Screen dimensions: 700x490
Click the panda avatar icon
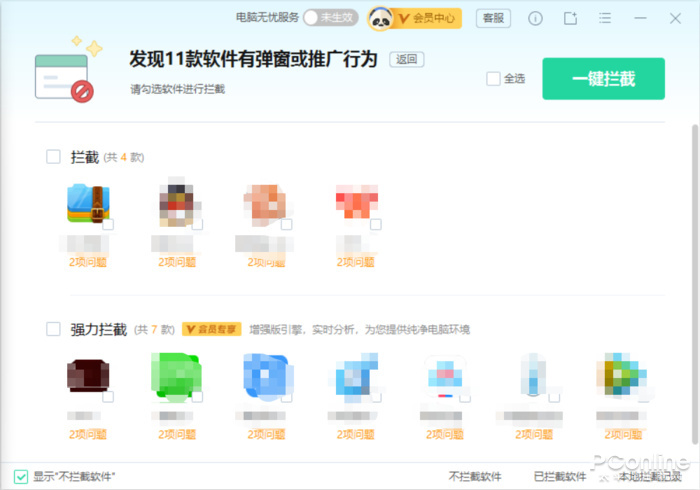[x=380, y=19]
